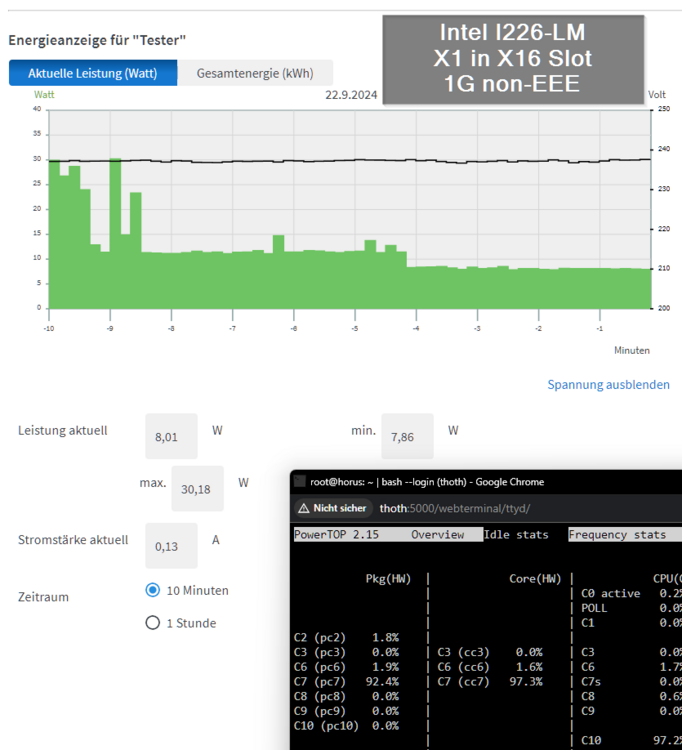Click the Watt axis label

pyautogui.click(x=44, y=95)
